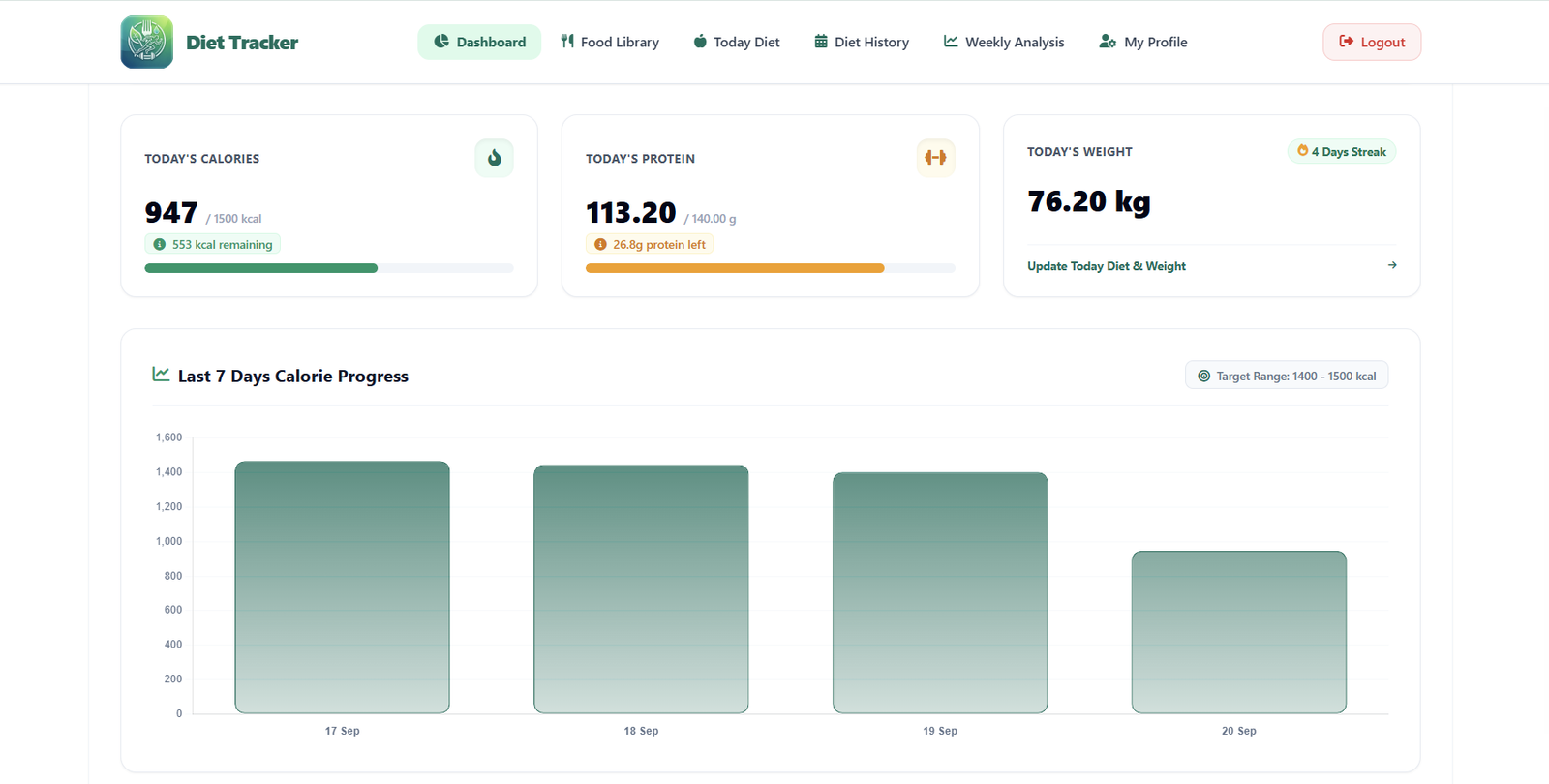Select the 17 Sep calorie bar
1549x784 pixels.
coord(342,588)
